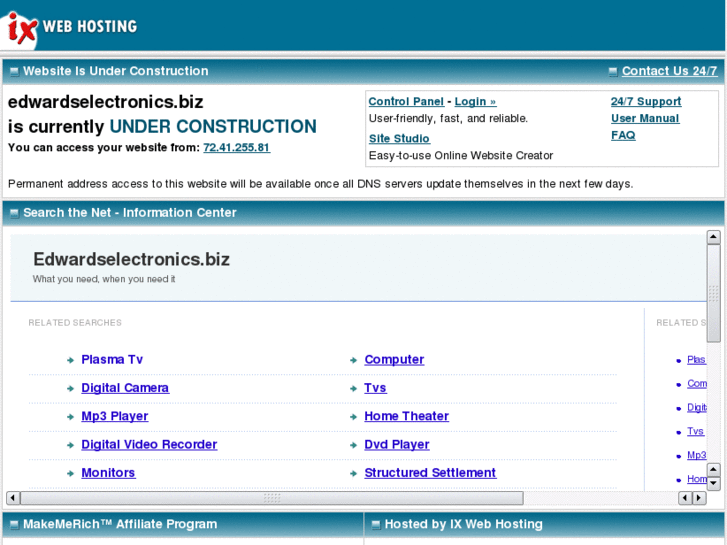Click the arrow icon beside Monitors

pyautogui.click(x=70, y=474)
